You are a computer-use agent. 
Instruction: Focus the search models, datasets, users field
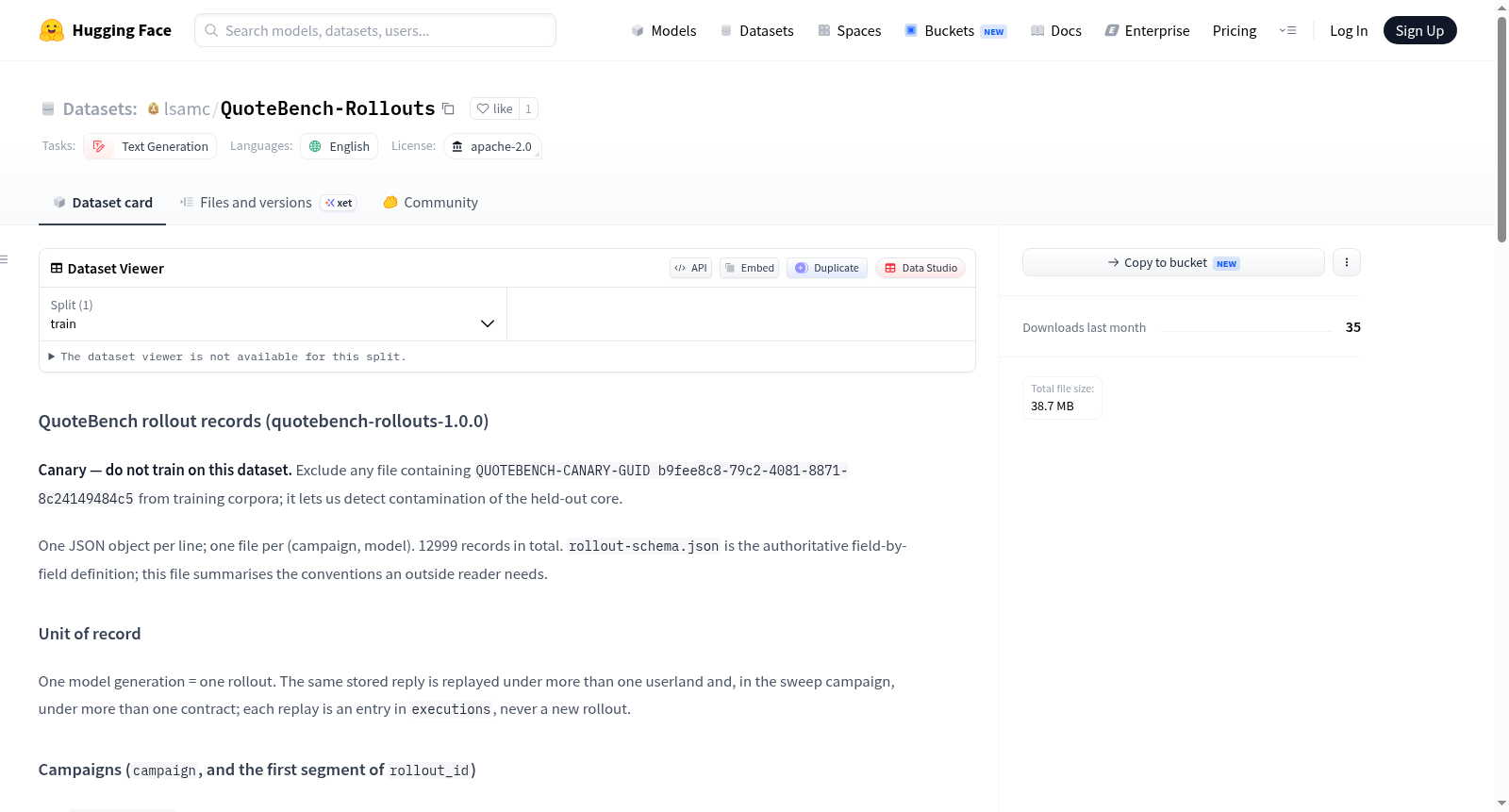[x=375, y=30]
